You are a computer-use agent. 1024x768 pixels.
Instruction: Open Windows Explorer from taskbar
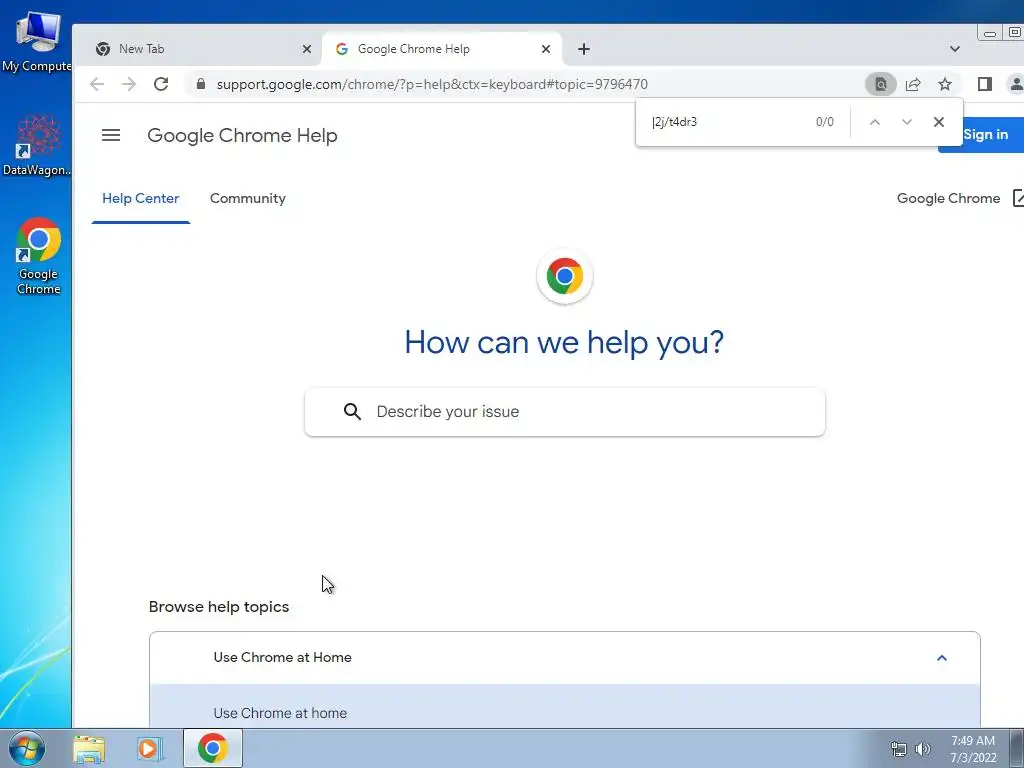coord(89,748)
